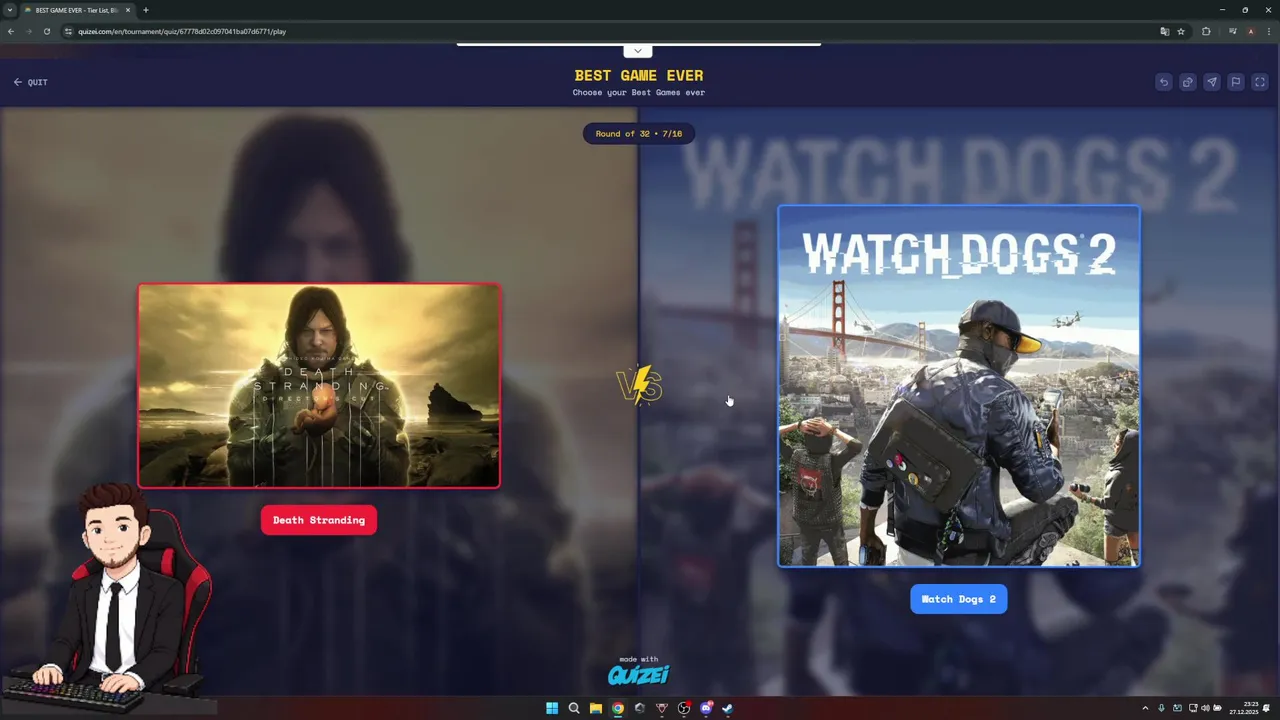Click the BEST GAME EVER title
Image resolution: width=1280 pixels, height=720 pixels.
(639, 75)
